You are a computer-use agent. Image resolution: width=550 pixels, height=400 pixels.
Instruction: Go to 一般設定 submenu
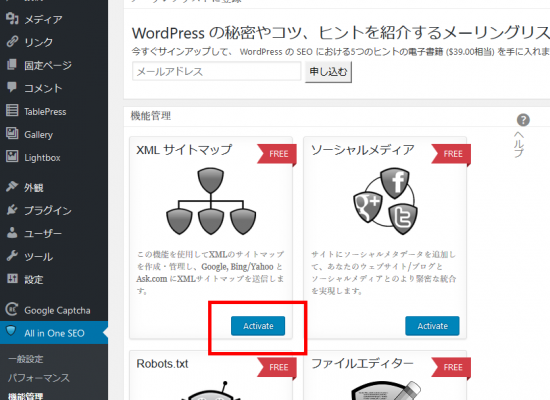25,359
